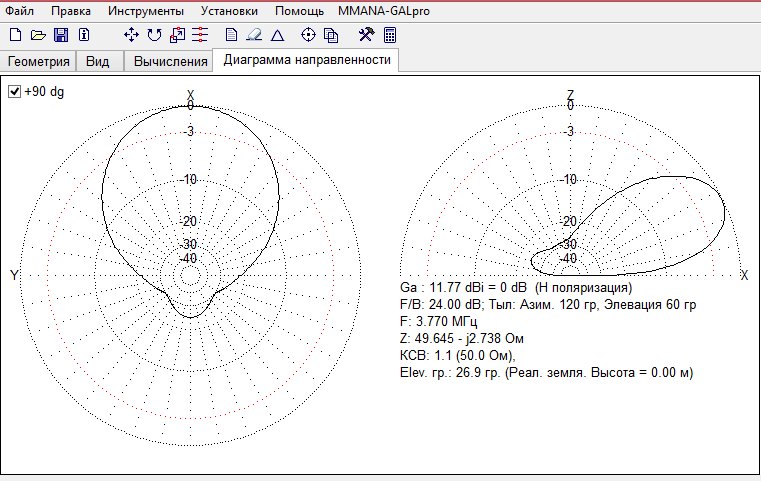
Task: Open the Установки menu
Action: point(229,11)
